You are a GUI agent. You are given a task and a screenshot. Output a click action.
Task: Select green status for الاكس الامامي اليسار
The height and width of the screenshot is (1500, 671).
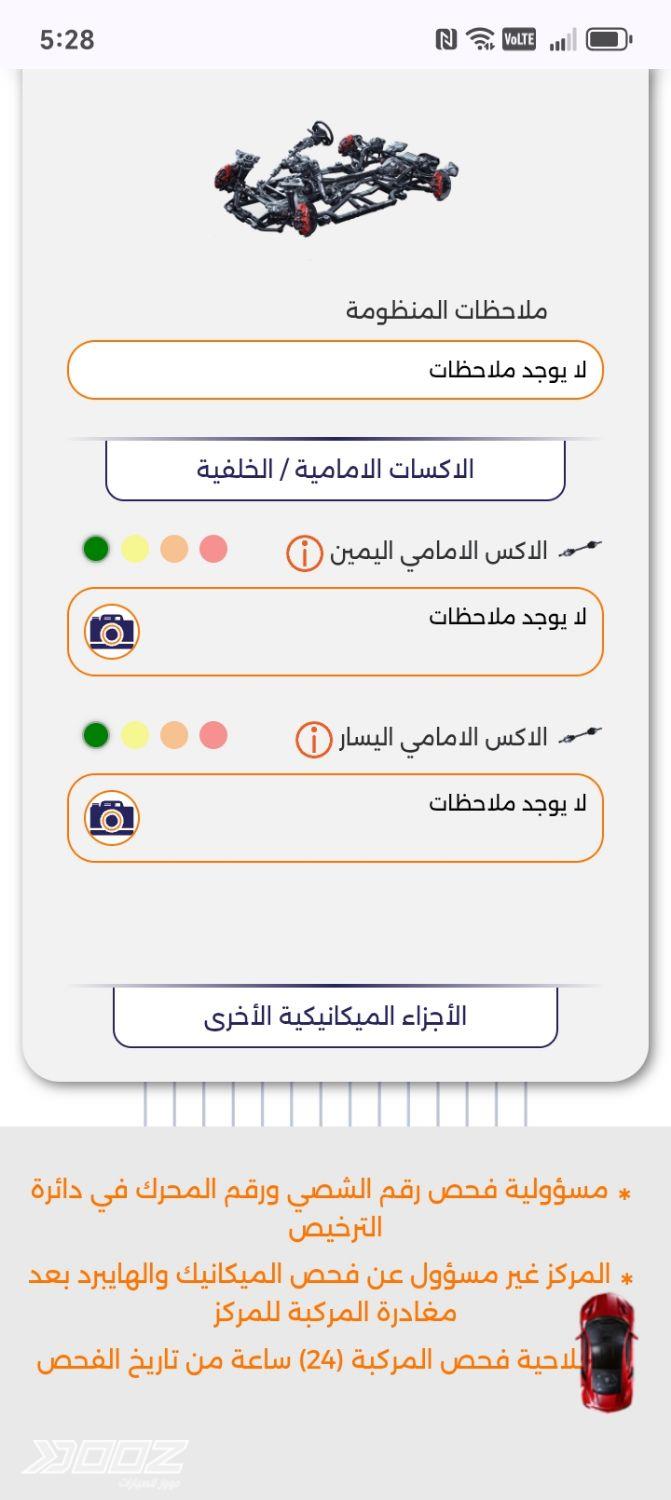96,736
